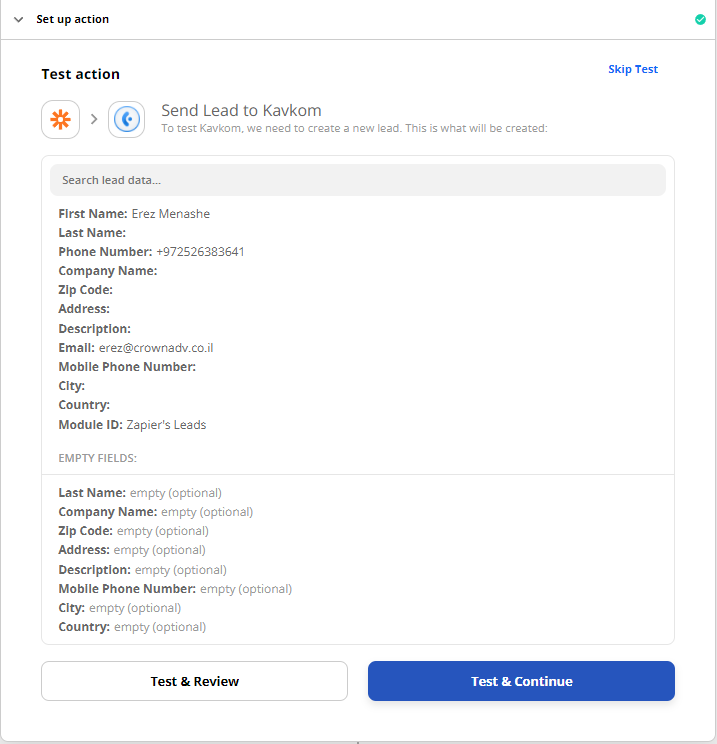Click the Phone Number value +972526383641
The height and width of the screenshot is (744, 717).
200,252
